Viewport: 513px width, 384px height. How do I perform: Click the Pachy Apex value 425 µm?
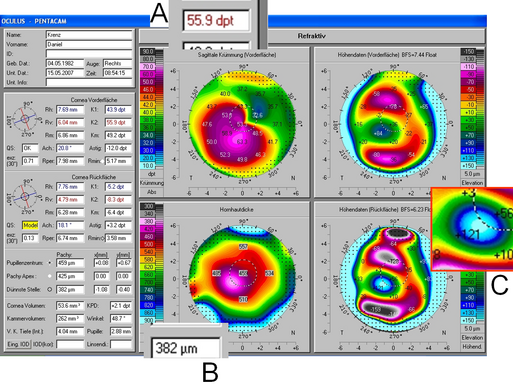coord(70,276)
